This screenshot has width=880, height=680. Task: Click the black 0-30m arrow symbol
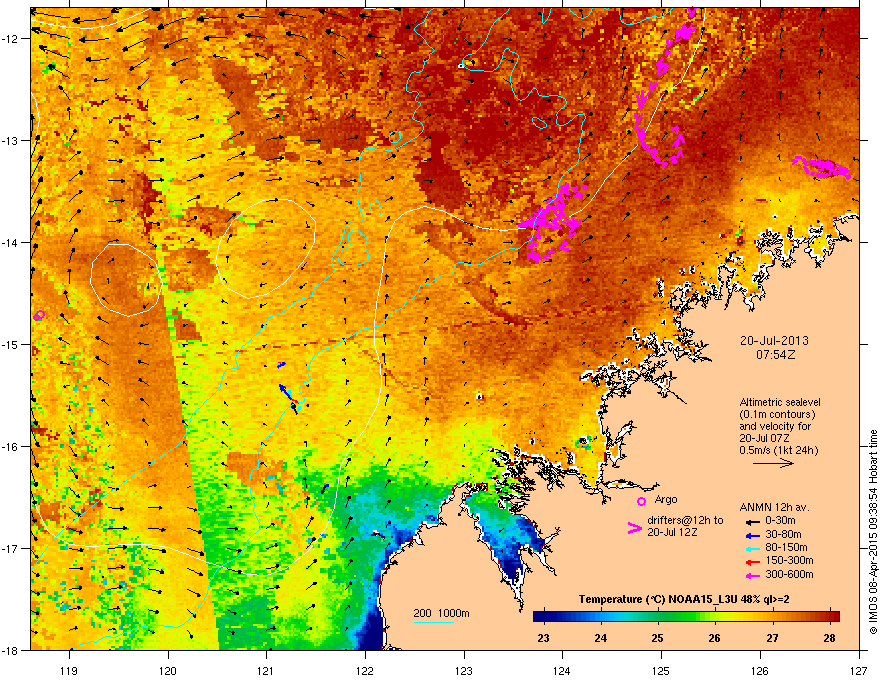coord(752,522)
